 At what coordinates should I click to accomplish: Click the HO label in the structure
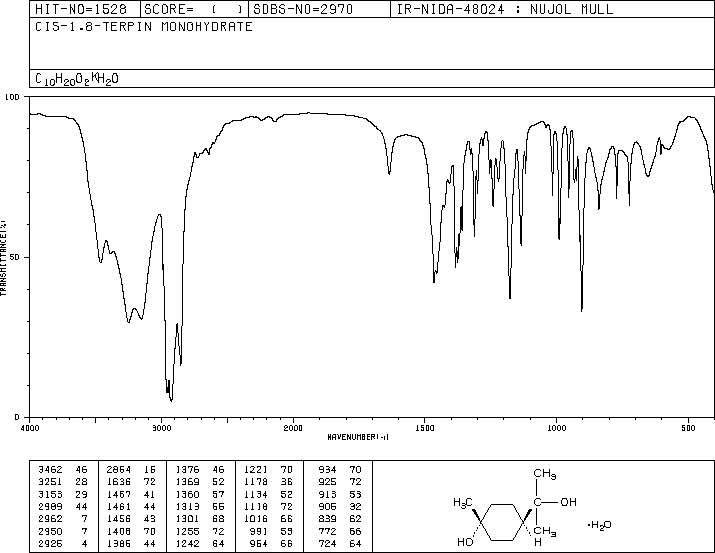click(465, 542)
